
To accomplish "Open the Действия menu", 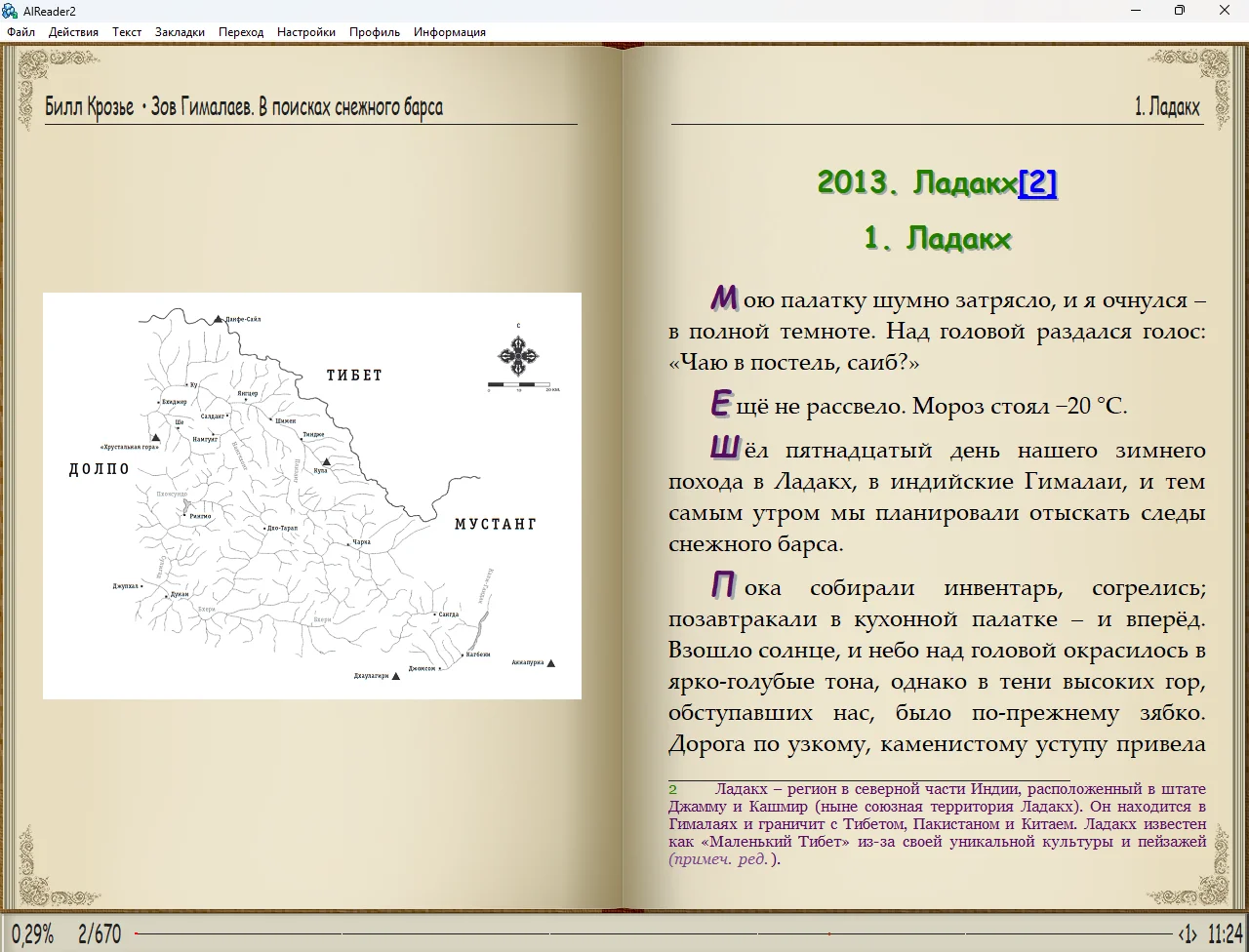I will click(73, 32).
